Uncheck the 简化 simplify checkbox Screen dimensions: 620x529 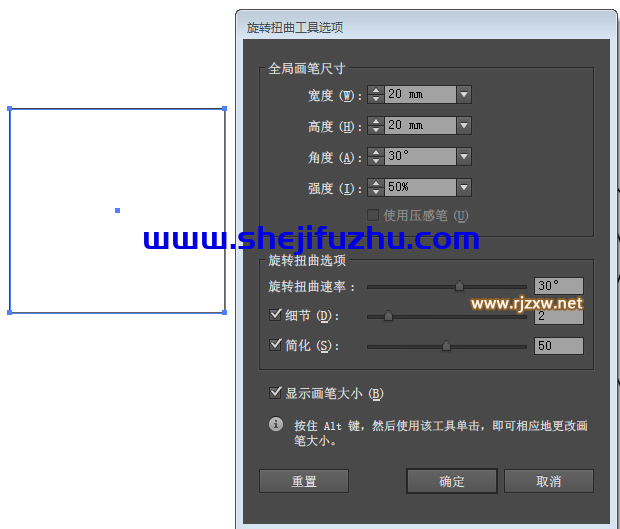pyautogui.click(x=275, y=345)
